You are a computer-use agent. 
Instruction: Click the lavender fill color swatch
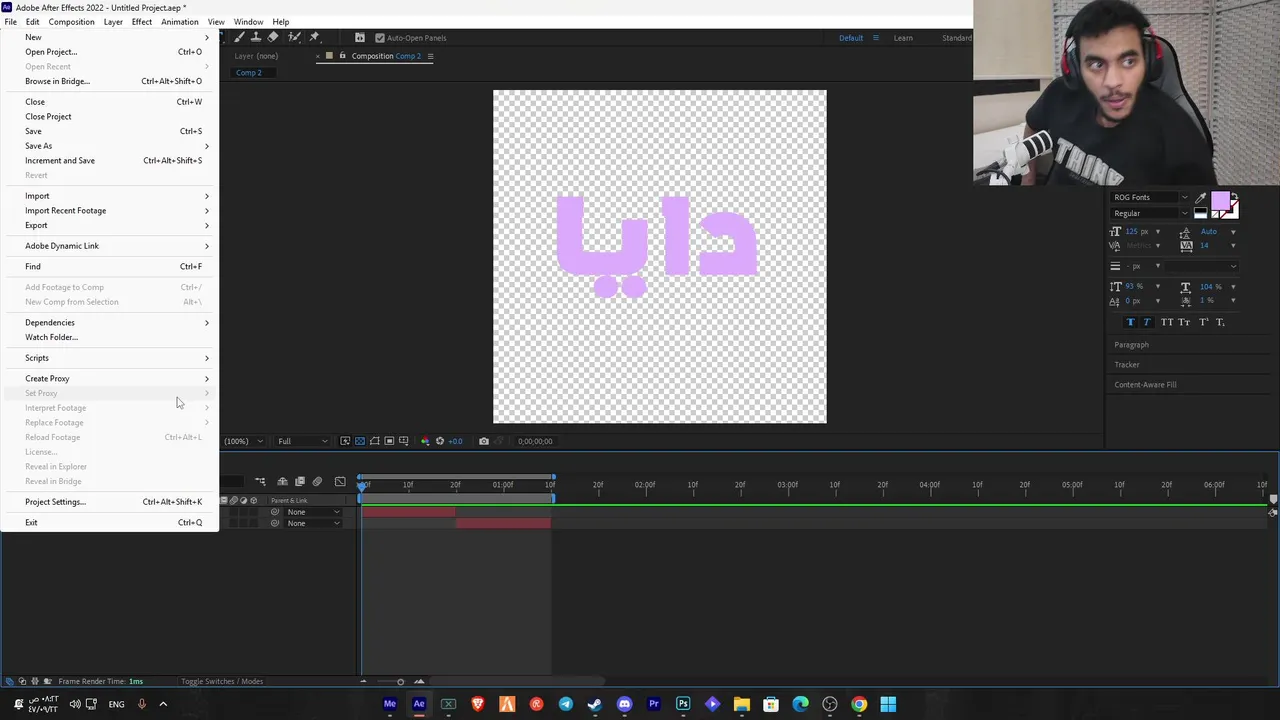click(1220, 203)
